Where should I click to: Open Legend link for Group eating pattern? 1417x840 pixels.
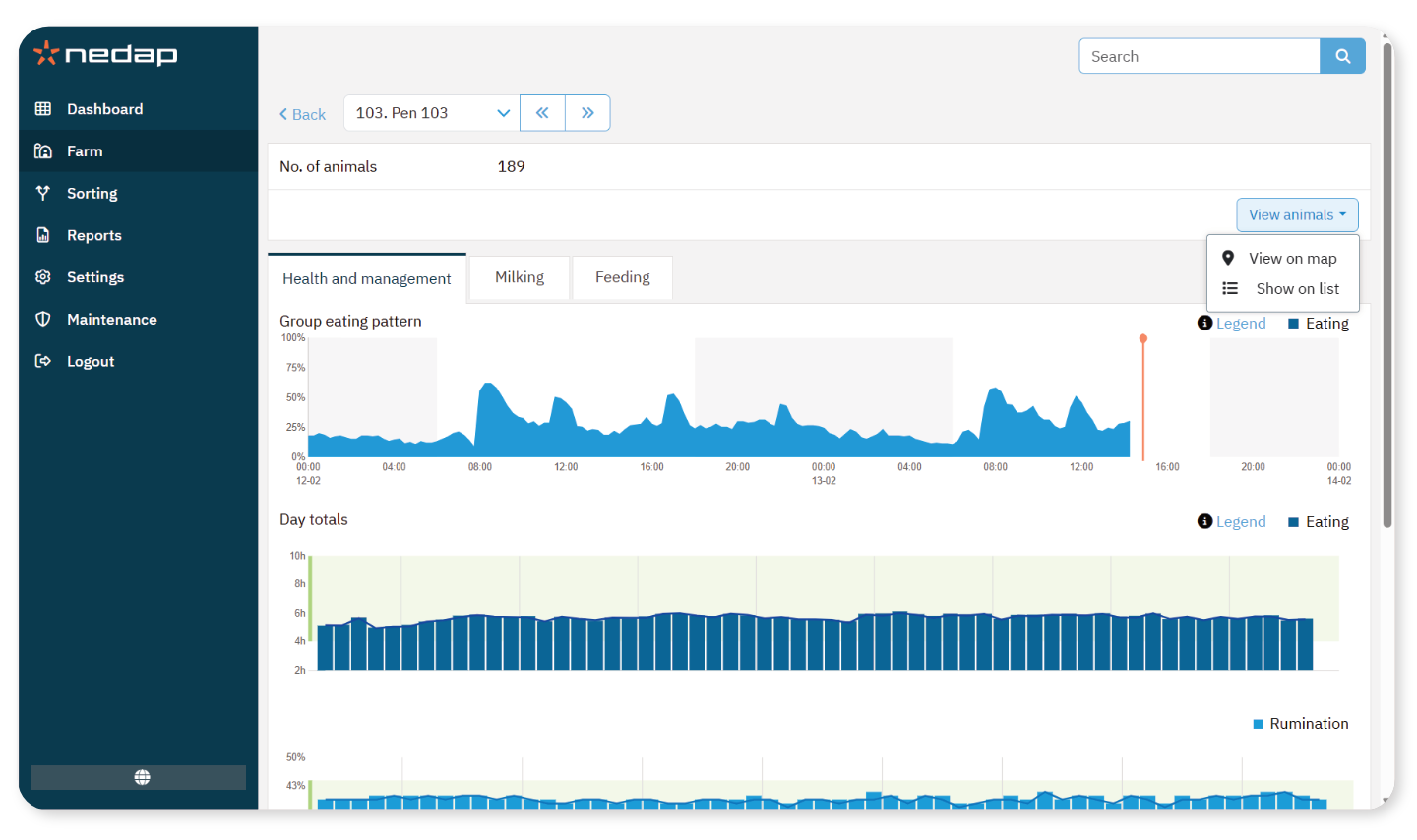pos(1241,323)
